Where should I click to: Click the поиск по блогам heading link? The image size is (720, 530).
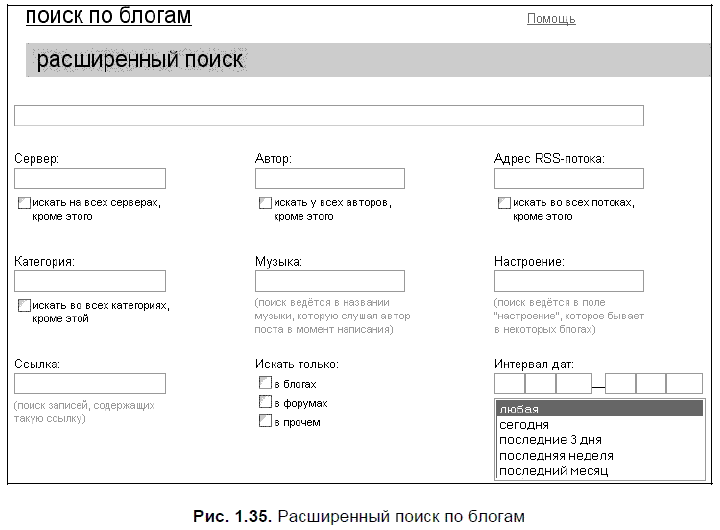pyautogui.click(x=108, y=16)
